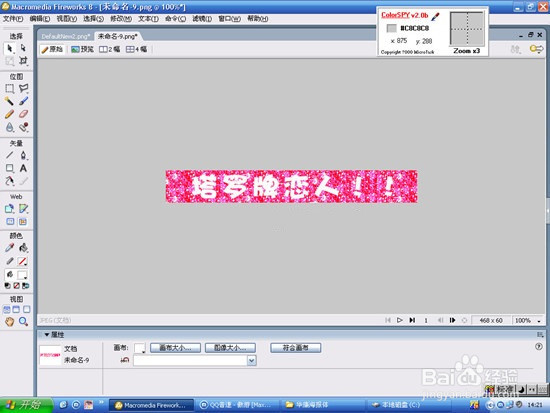
Task: Switch to DefaultNew2.png document tab
Action: pyautogui.click(x=65, y=36)
